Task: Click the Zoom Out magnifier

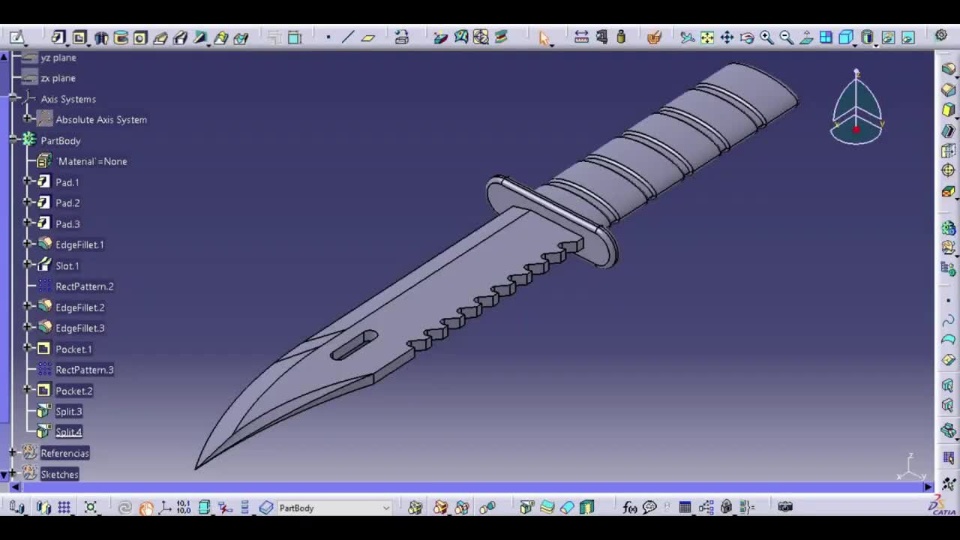Action: click(786, 37)
